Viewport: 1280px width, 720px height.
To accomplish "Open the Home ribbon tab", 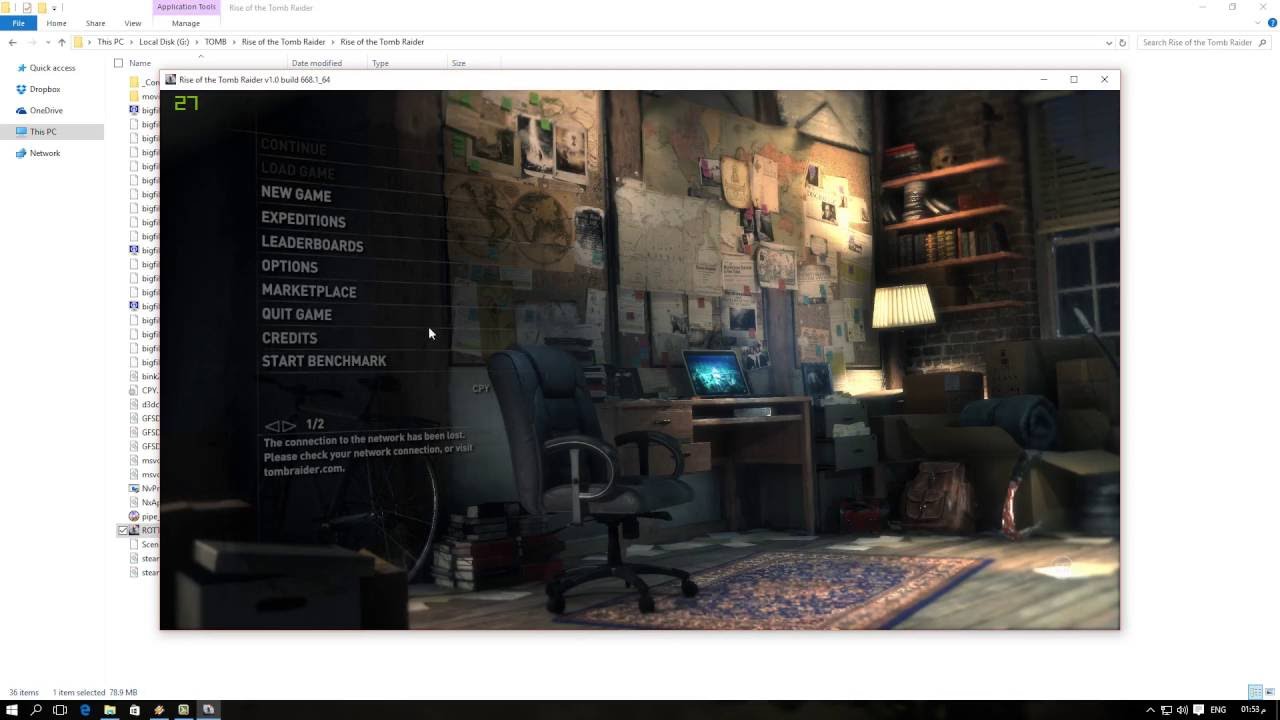I will [56, 23].
